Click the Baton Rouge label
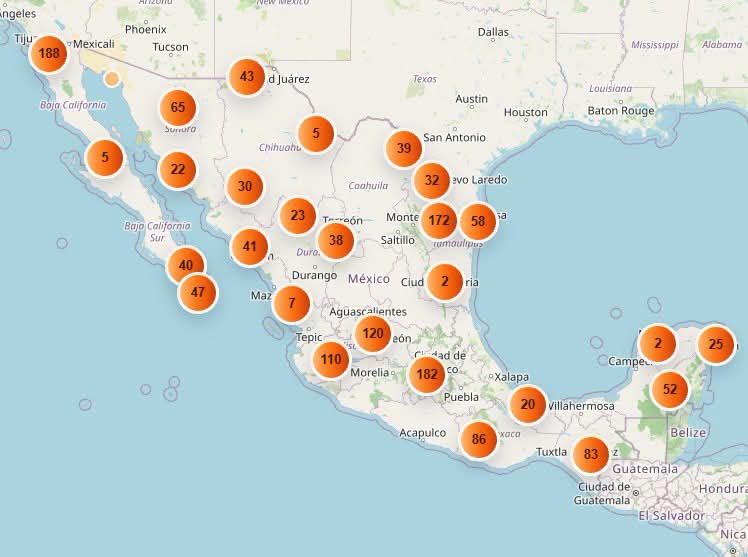748x557 pixels. point(621,111)
